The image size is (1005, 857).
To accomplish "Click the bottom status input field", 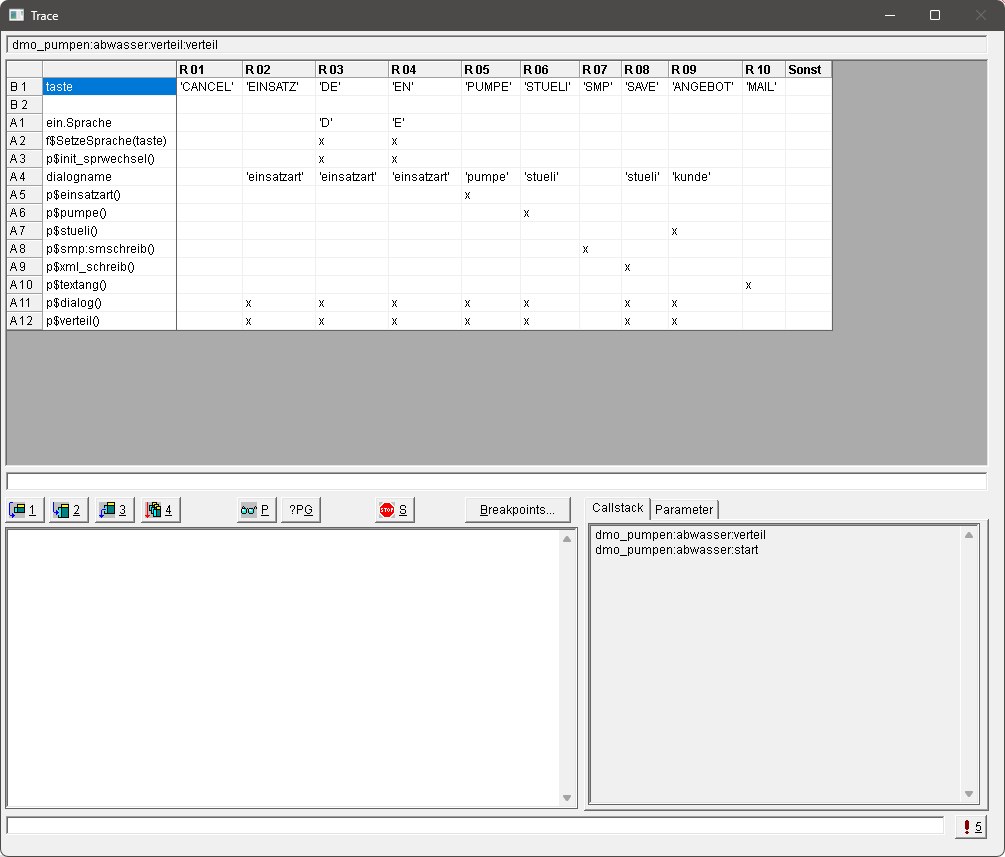I will click(x=475, y=826).
